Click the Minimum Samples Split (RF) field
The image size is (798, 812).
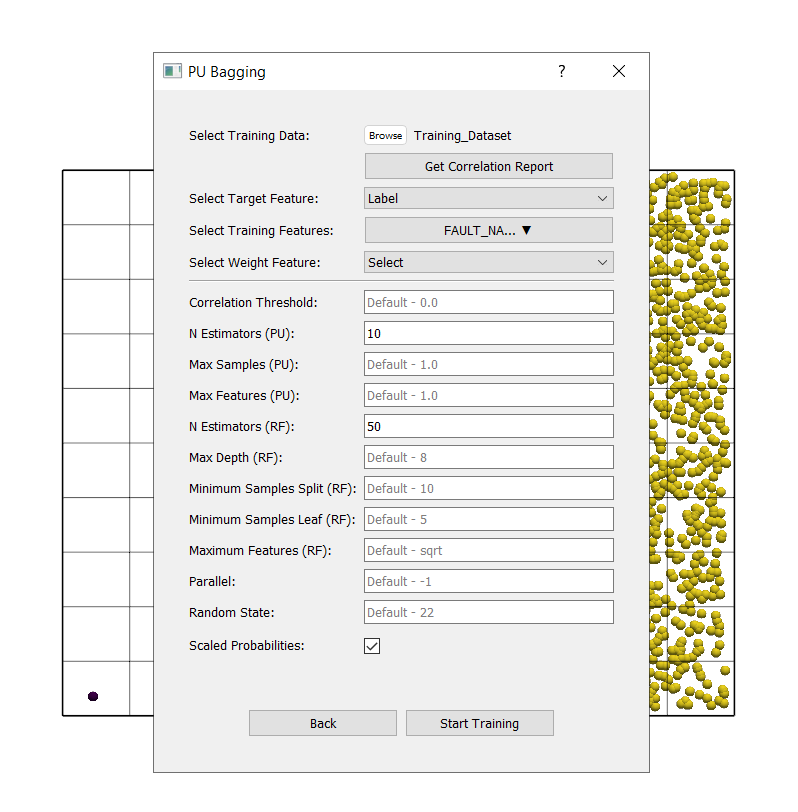coord(488,489)
